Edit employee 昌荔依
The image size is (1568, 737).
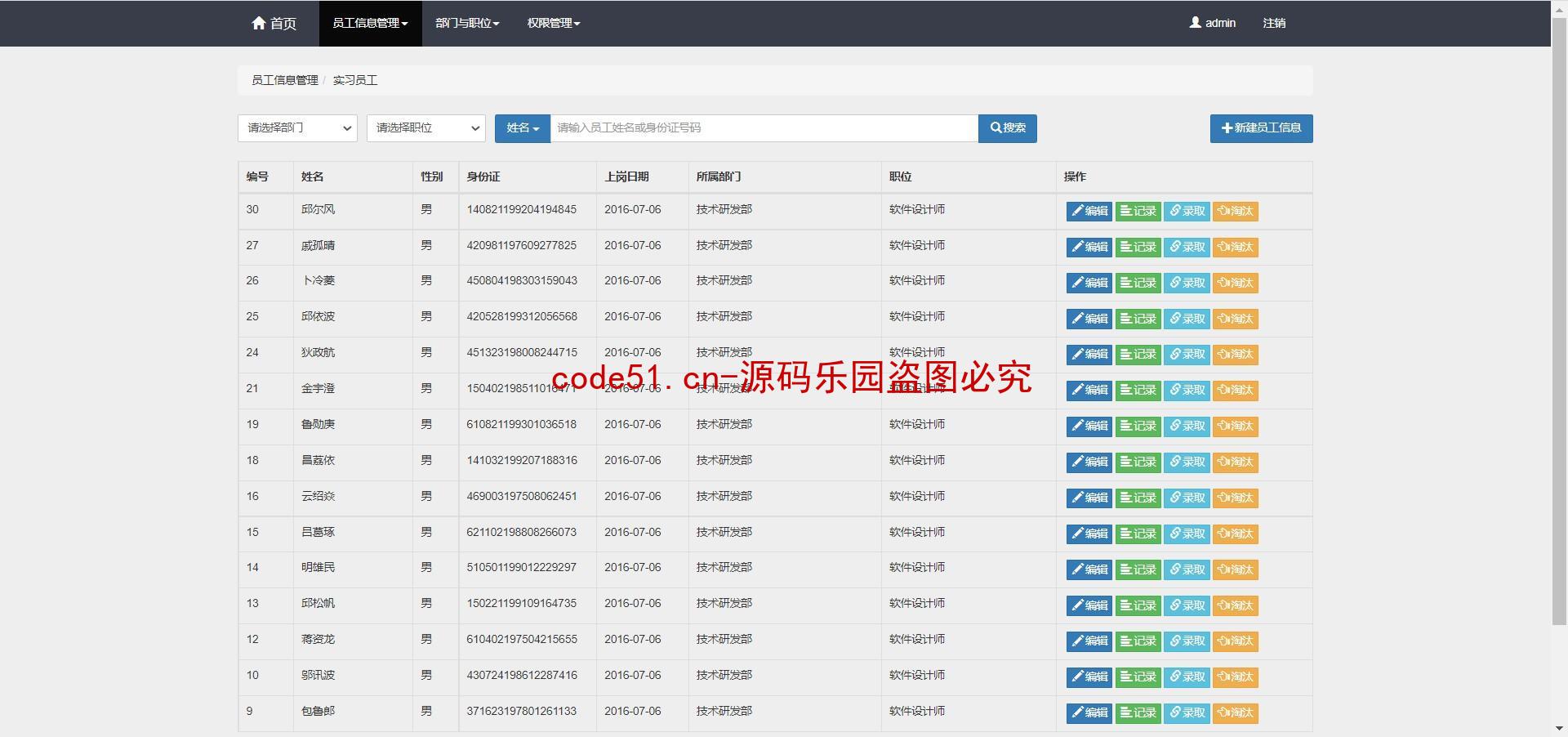click(x=1089, y=462)
